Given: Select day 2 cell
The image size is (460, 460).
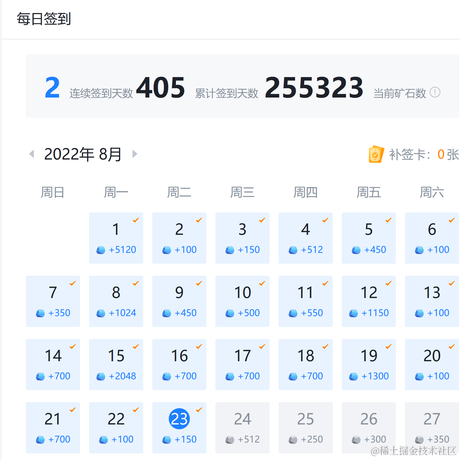Looking at the screenshot, I should tap(179, 238).
